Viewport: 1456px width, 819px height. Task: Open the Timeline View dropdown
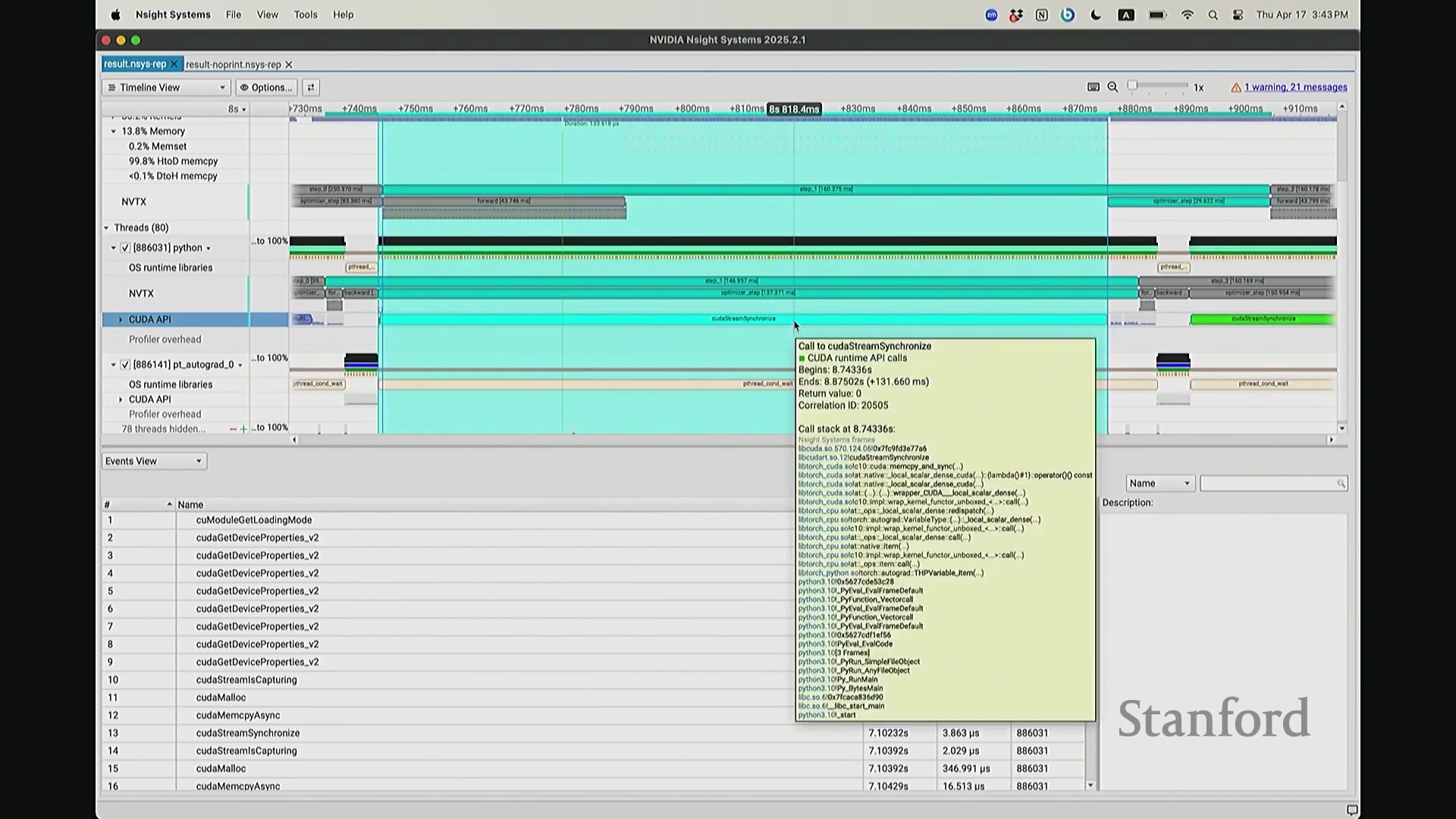(166, 87)
